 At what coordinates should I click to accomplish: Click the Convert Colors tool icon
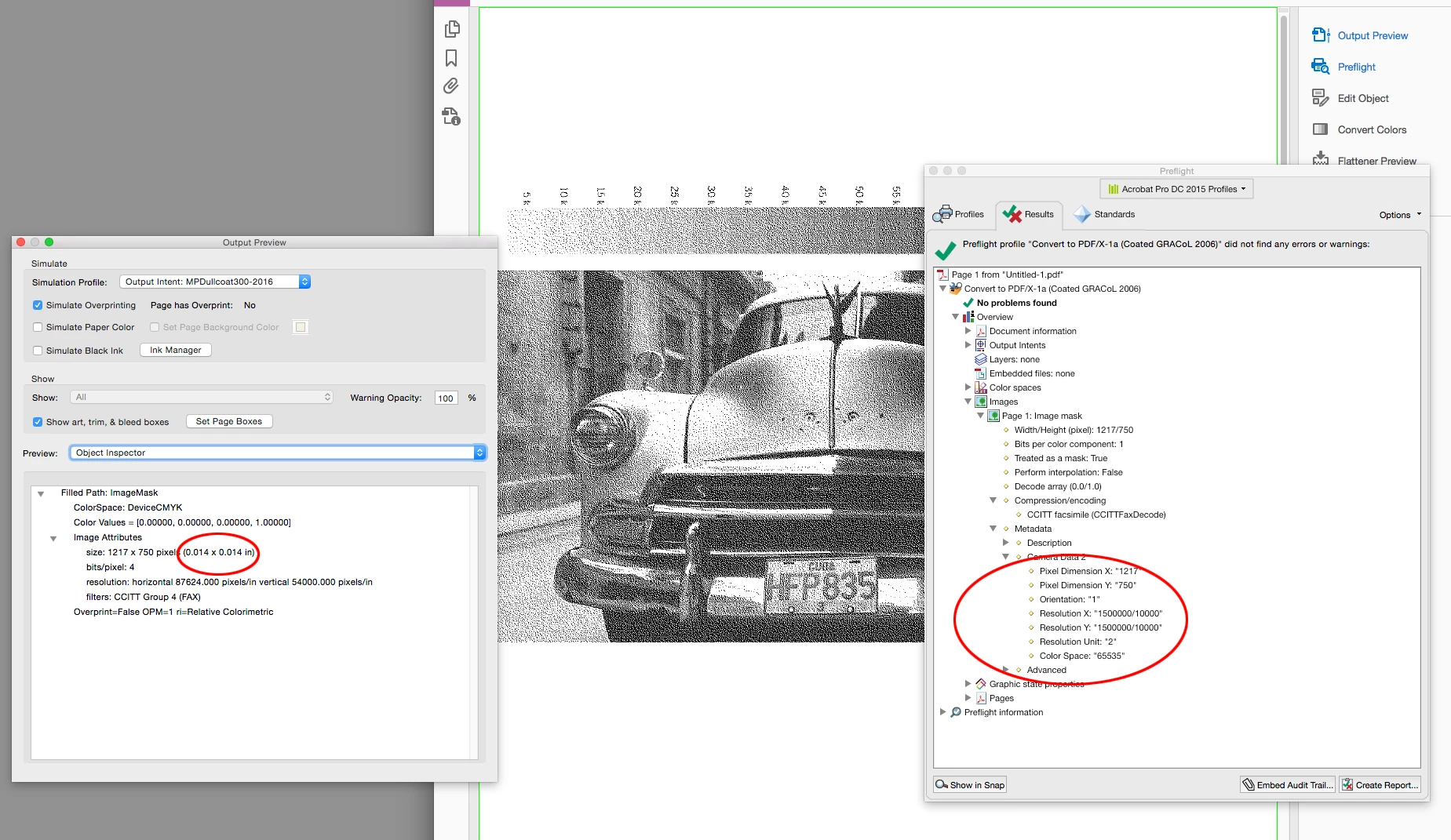coord(1321,129)
